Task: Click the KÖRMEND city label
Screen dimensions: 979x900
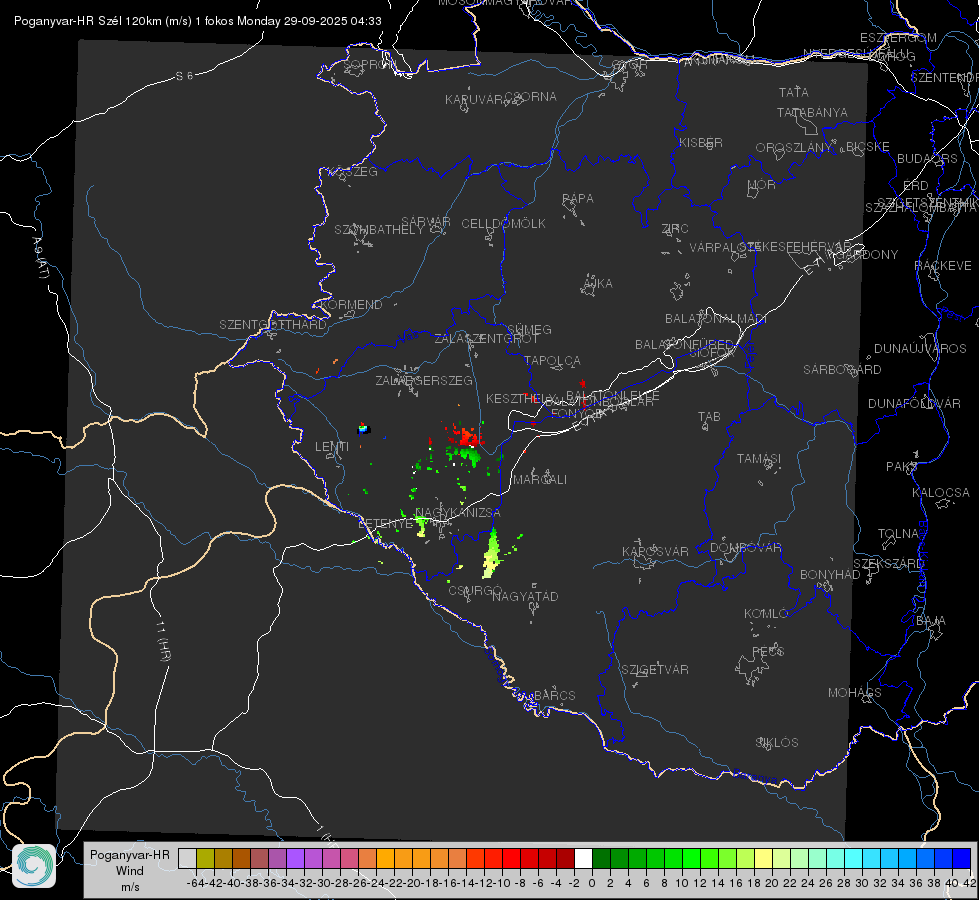Action: tap(350, 305)
